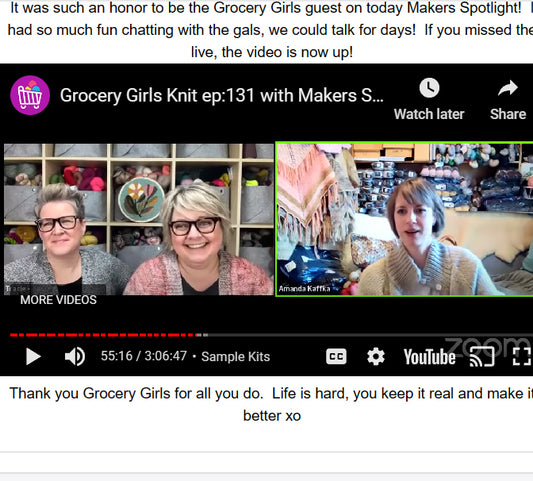Click the Amanda Kaffka video frame
The width and height of the screenshot is (533, 481).
click(x=404, y=219)
